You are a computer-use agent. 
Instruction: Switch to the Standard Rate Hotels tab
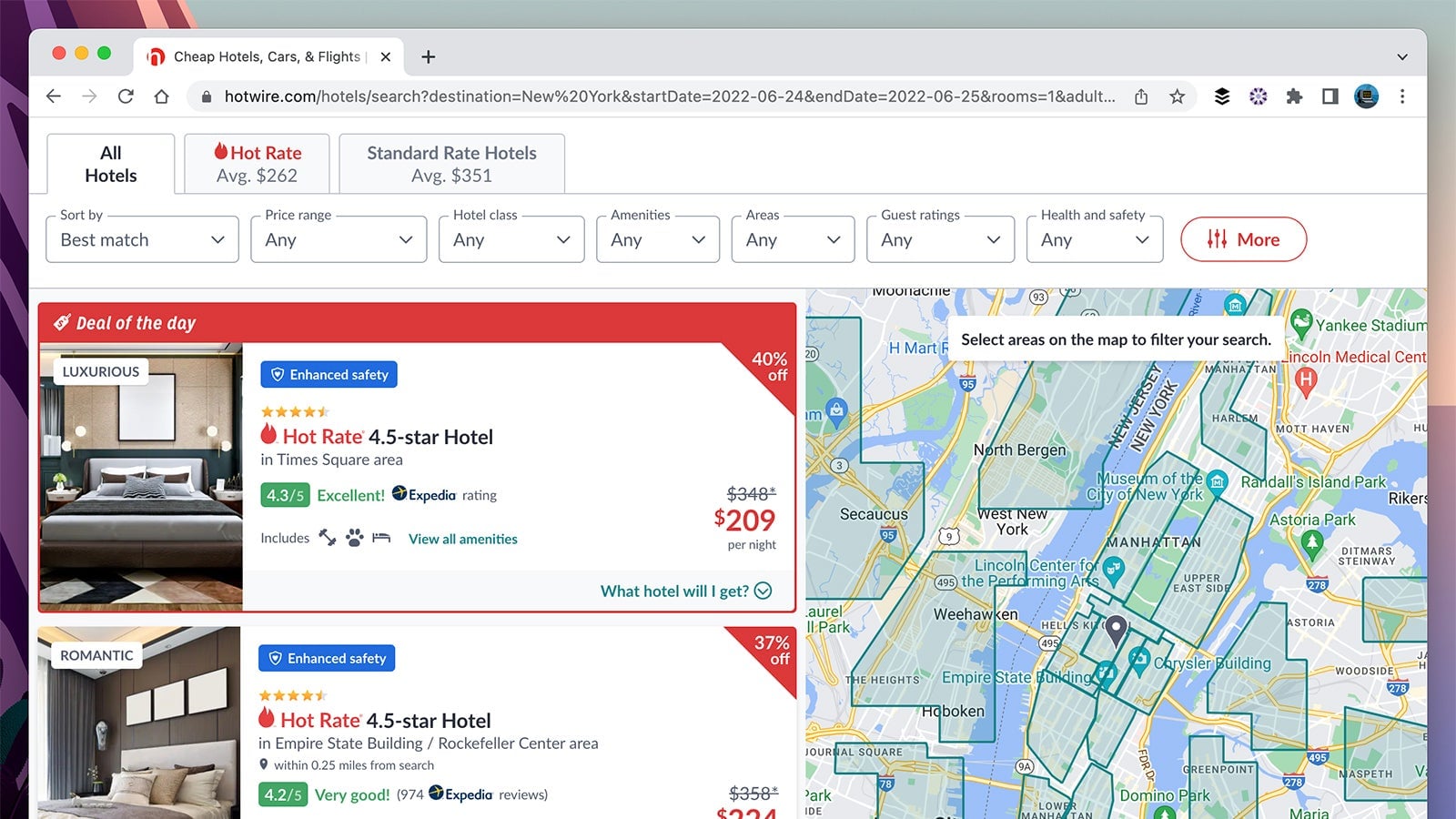pos(451,164)
